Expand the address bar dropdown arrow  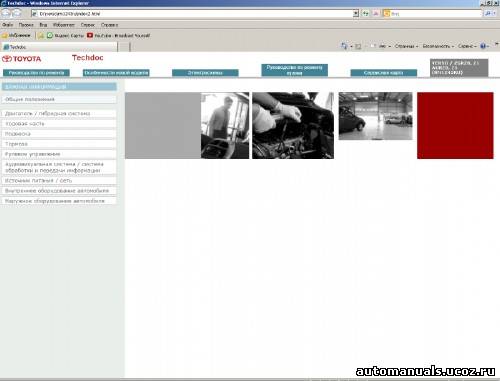click(x=356, y=14)
